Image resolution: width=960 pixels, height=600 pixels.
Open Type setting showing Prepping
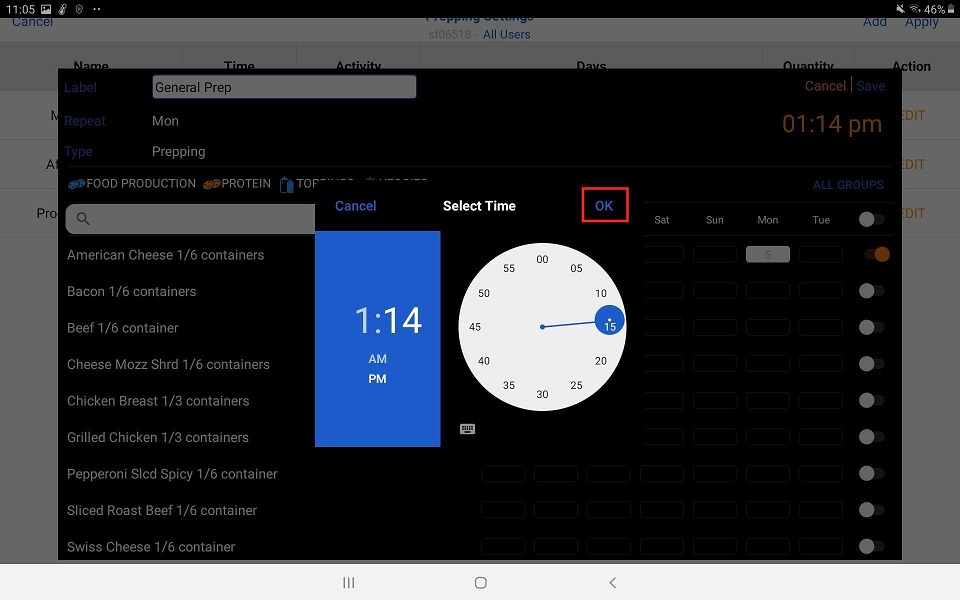click(x=178, y=151)
